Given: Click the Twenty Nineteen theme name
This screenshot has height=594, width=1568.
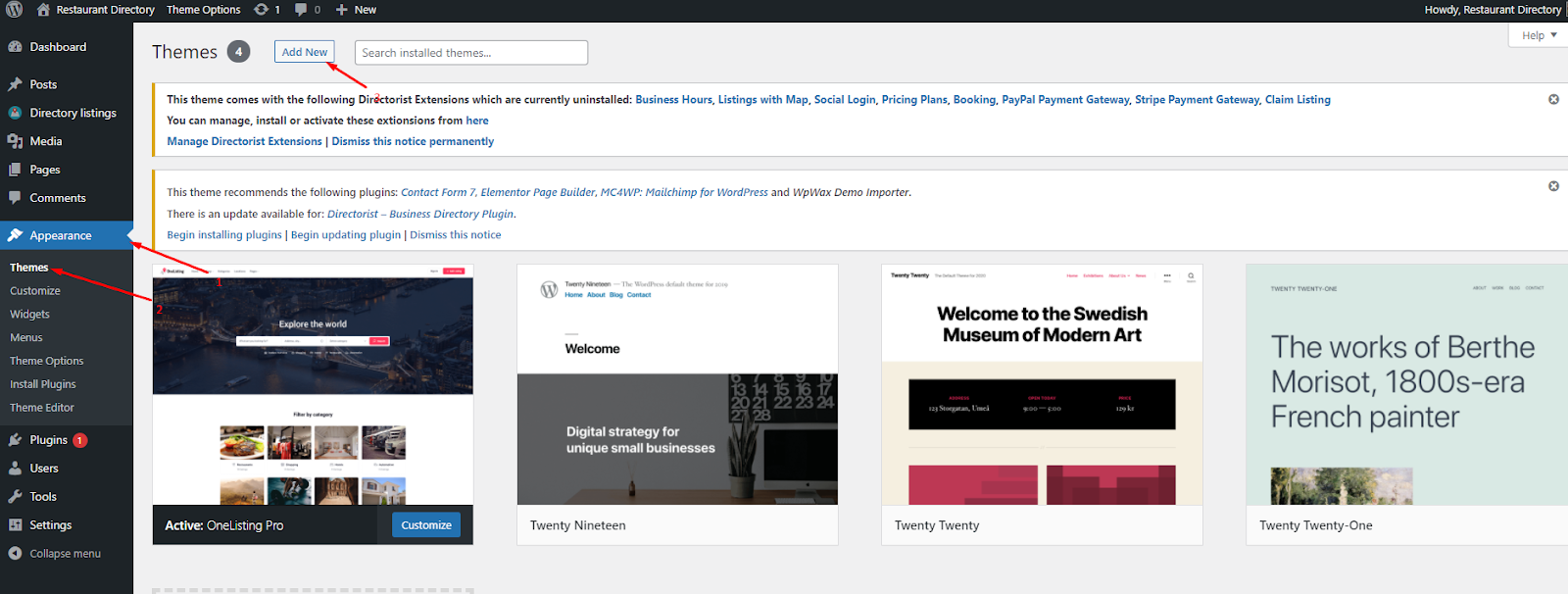Looking at the screenshot, I should (x=578, y=526).
